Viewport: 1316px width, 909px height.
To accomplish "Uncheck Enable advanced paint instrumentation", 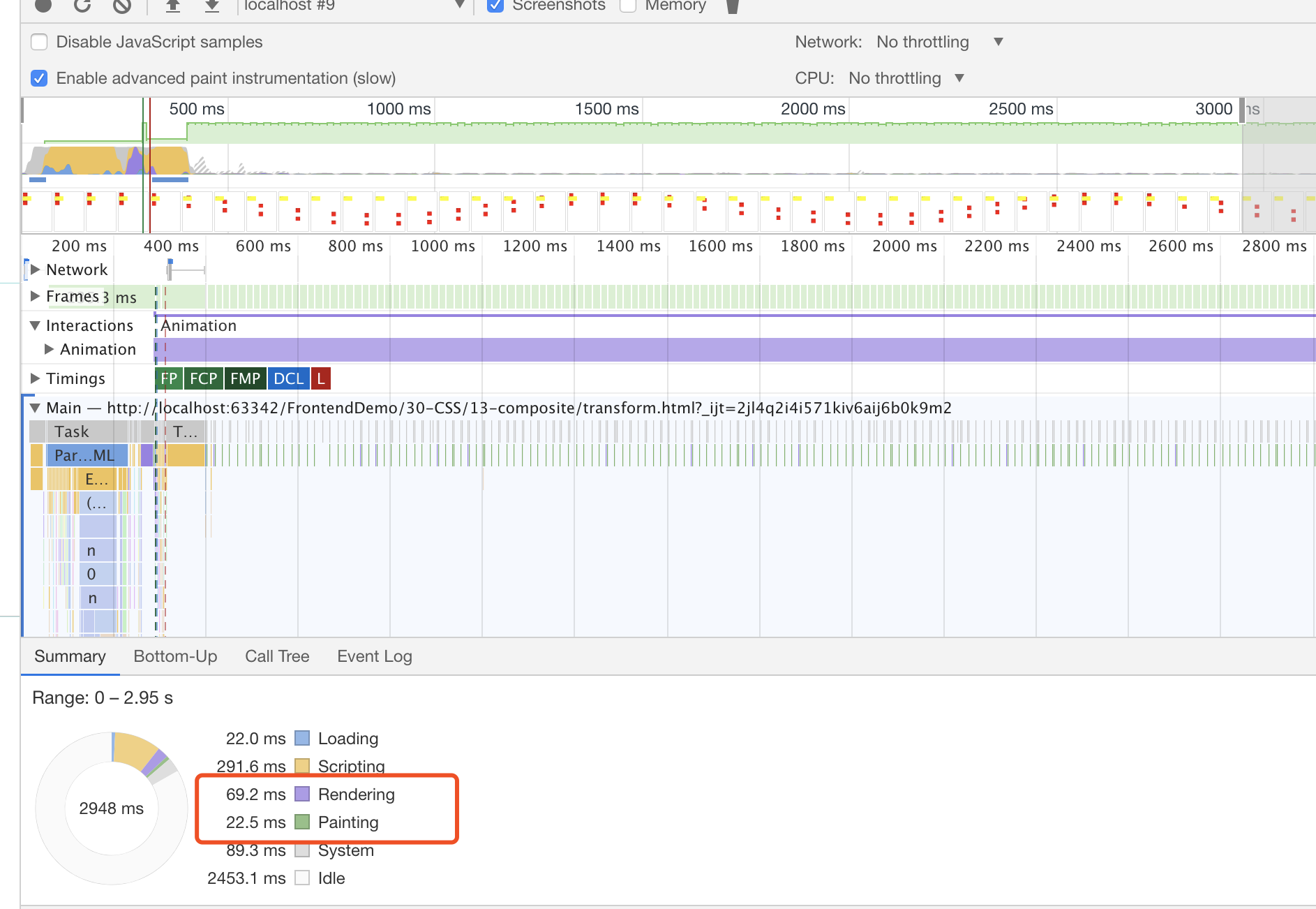I will [40, 78].
